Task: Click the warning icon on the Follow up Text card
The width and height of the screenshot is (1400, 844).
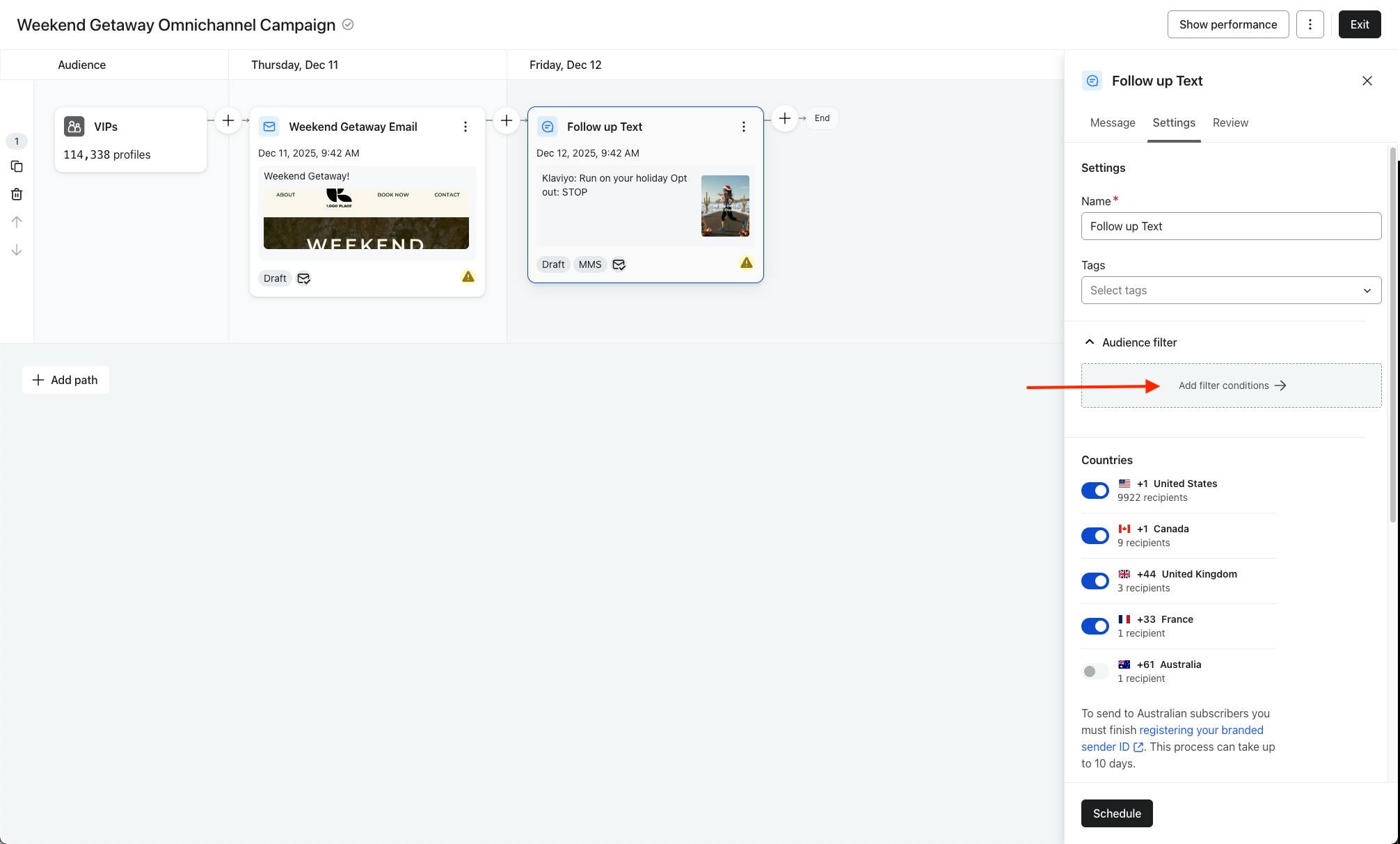Action: coord(747,263)
